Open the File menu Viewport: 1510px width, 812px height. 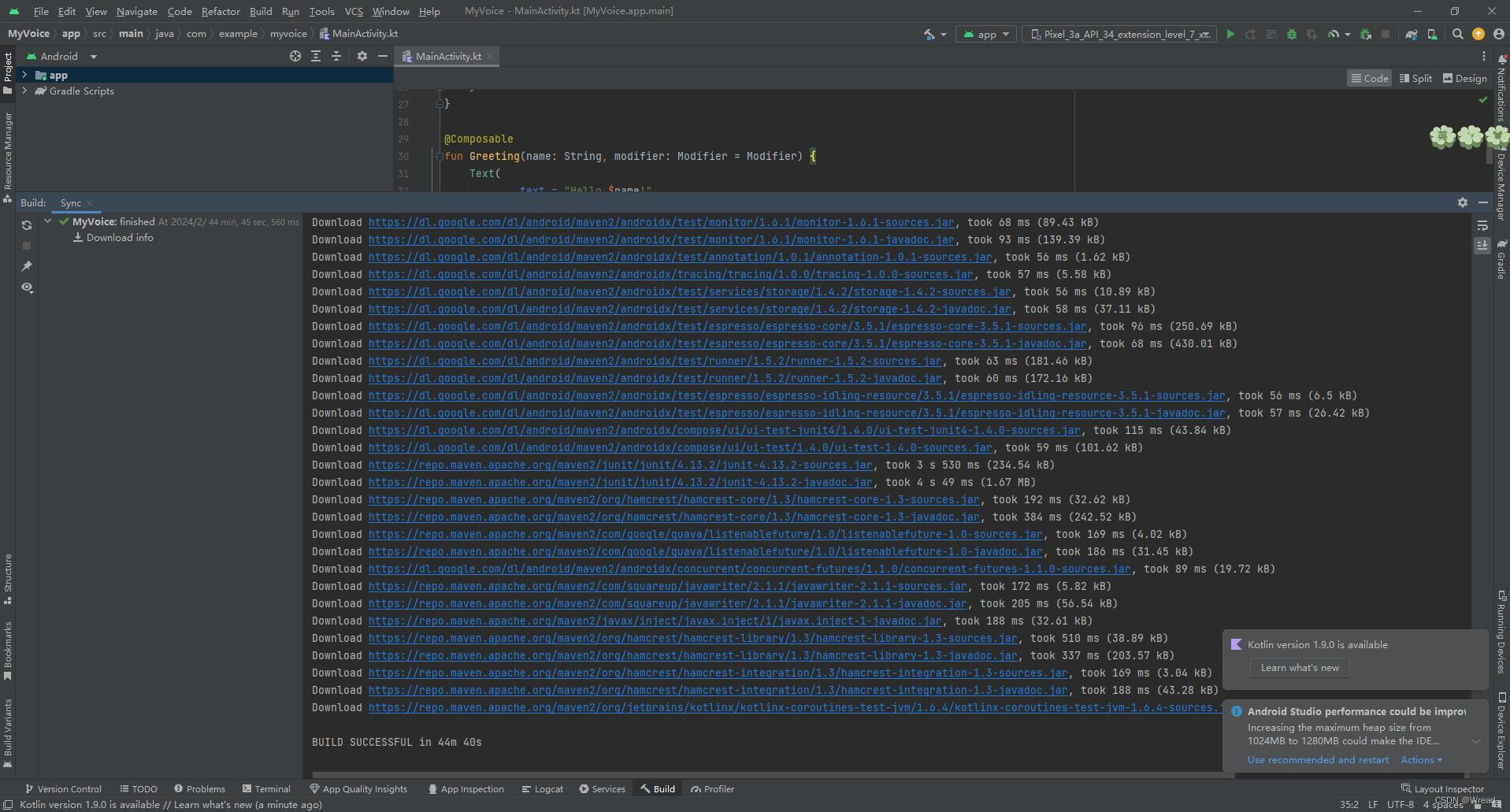[x=41, y=11]
